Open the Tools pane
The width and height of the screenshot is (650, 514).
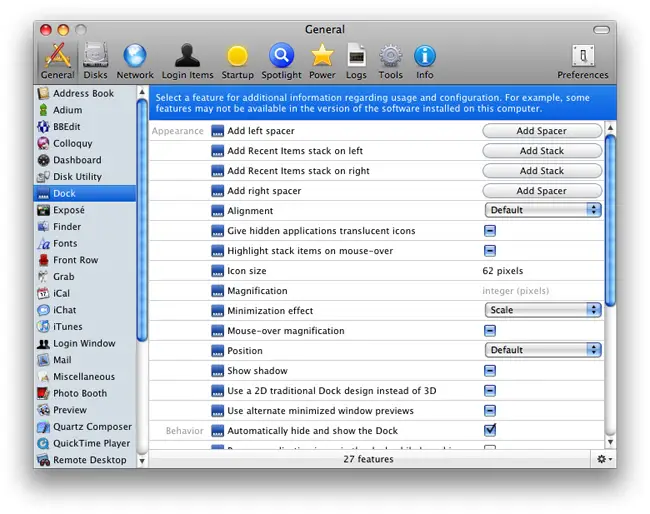tap(390, 61)
